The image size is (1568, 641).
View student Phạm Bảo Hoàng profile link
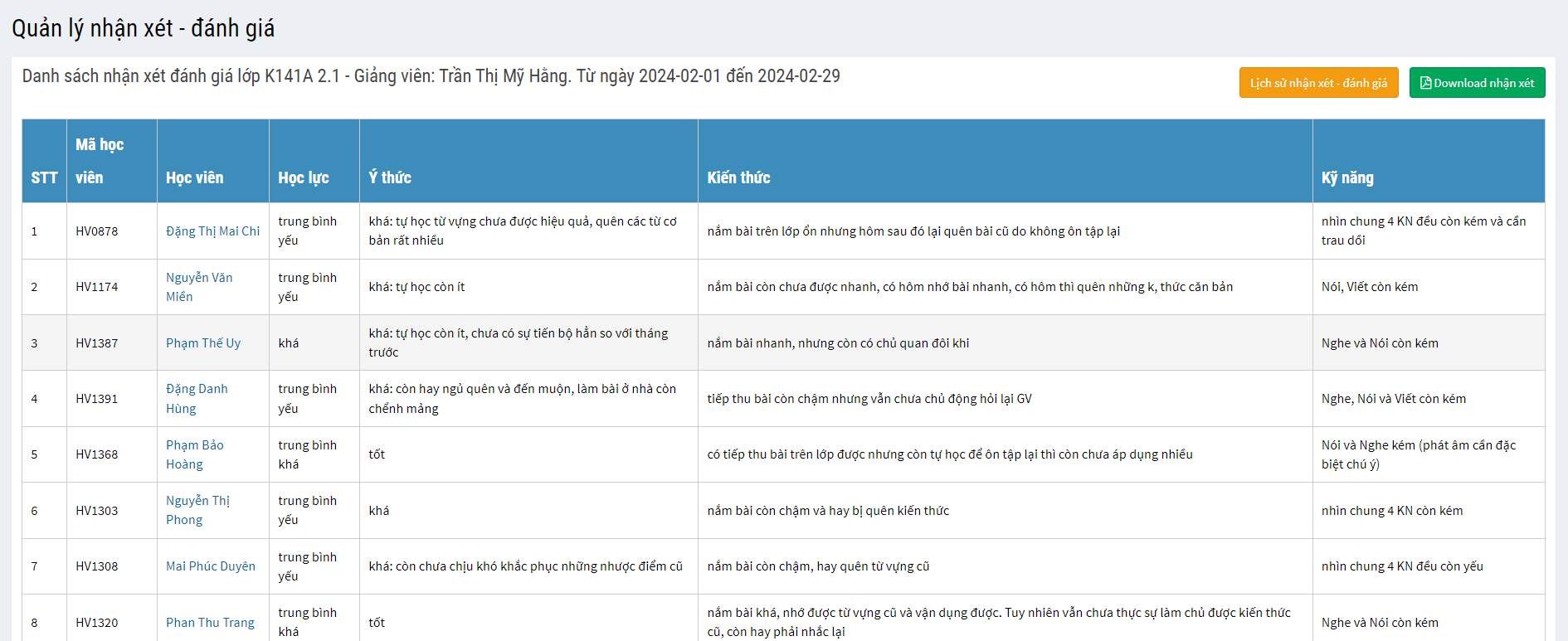click(194, 454)
